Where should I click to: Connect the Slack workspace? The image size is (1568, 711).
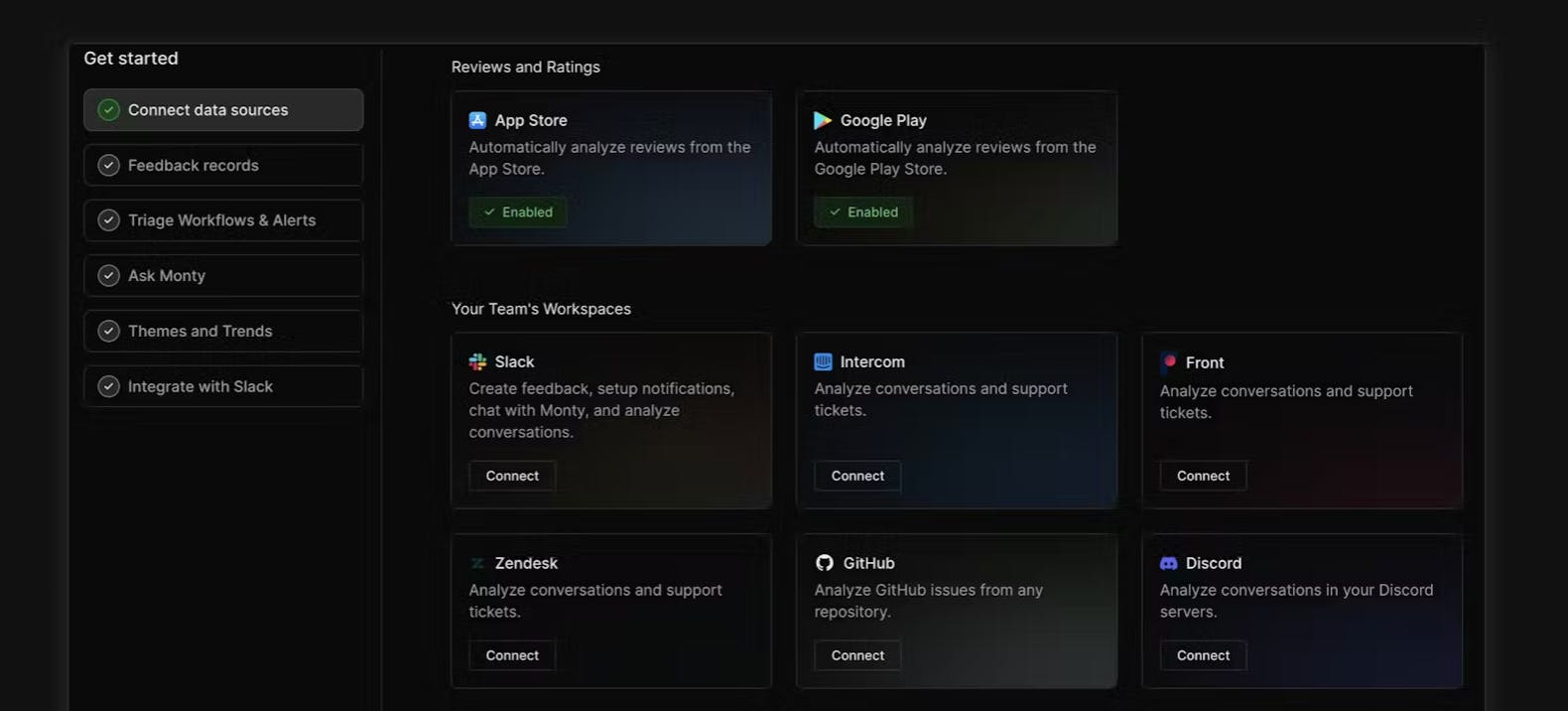pos(512,476)
